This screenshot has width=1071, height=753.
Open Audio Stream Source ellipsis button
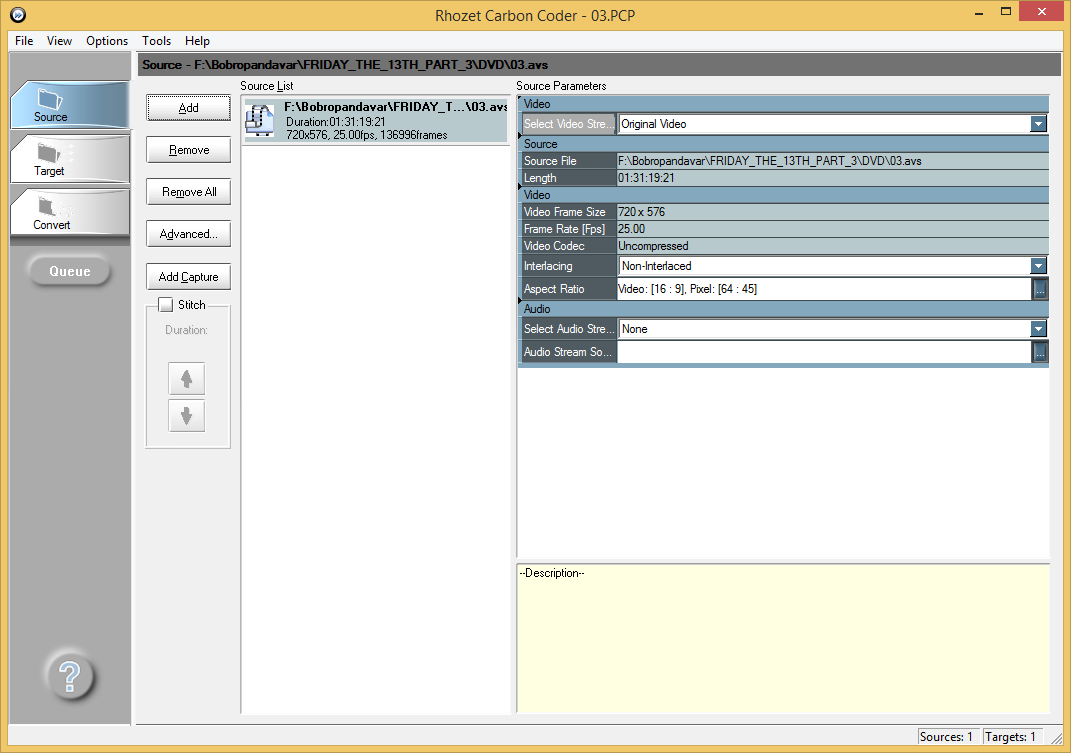click(x=1039, y=352)
